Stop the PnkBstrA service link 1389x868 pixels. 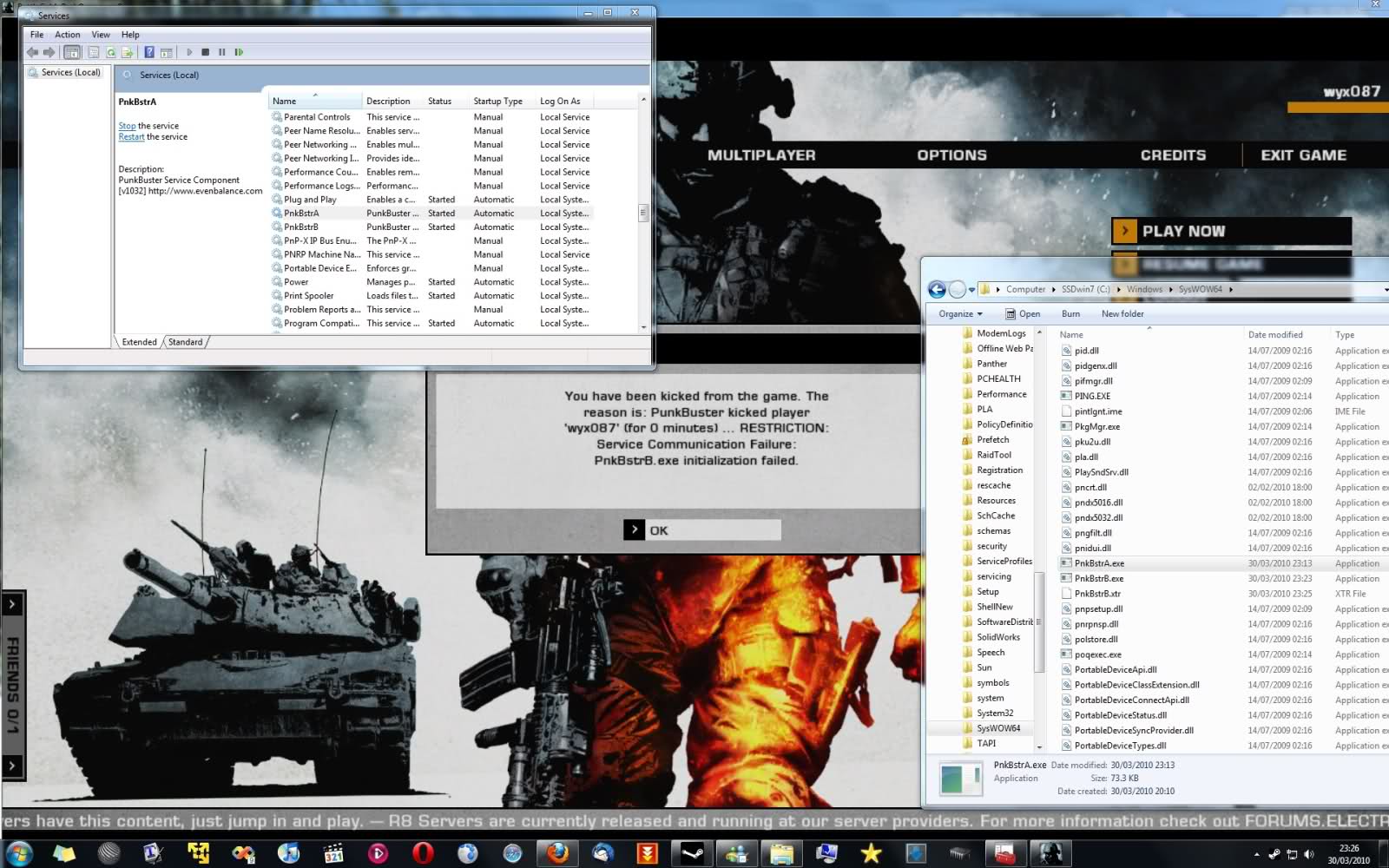pyautogui.click(x=127, y=126)
